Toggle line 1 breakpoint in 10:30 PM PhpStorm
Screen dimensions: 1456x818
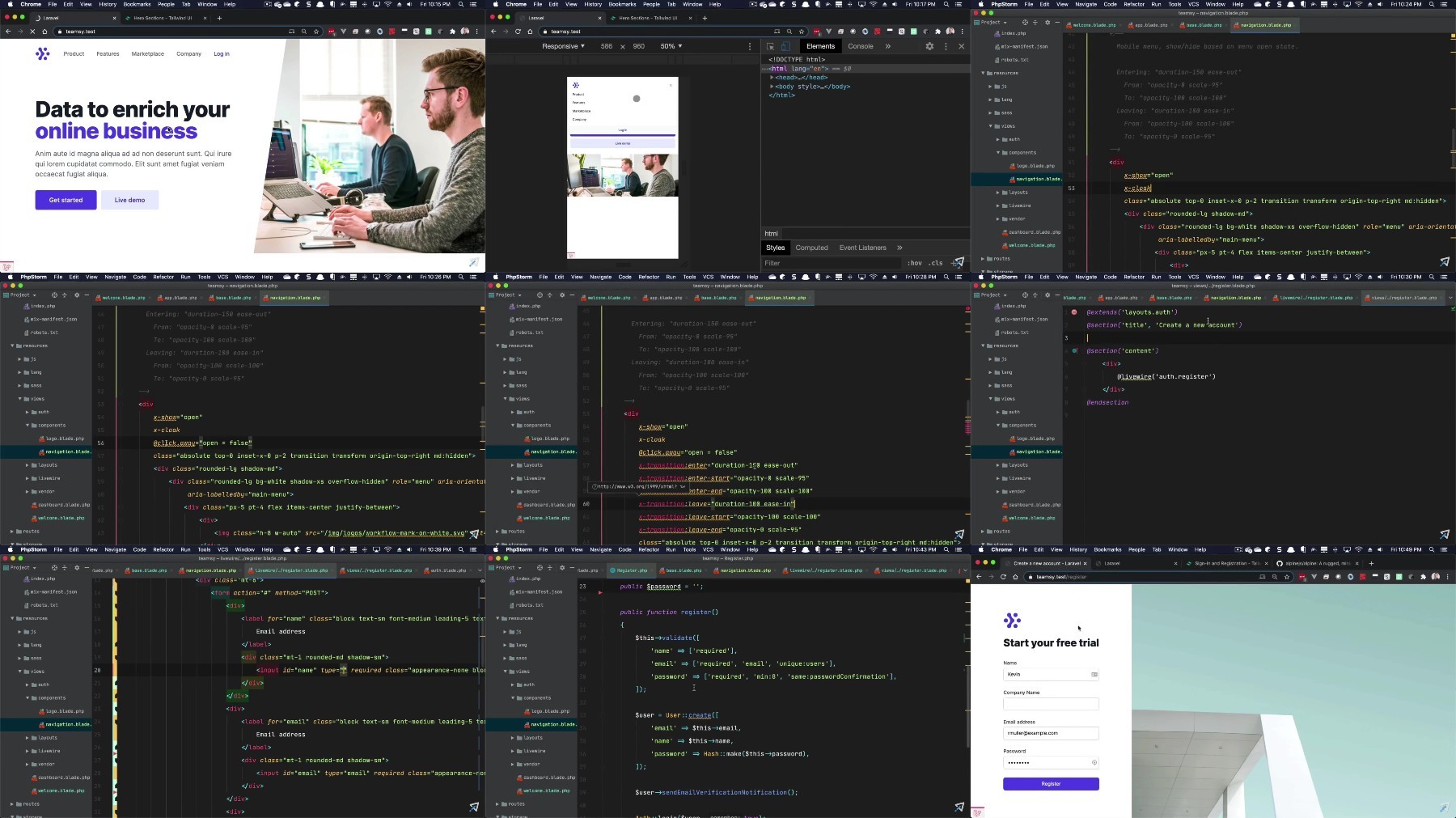coord(1074,312)
